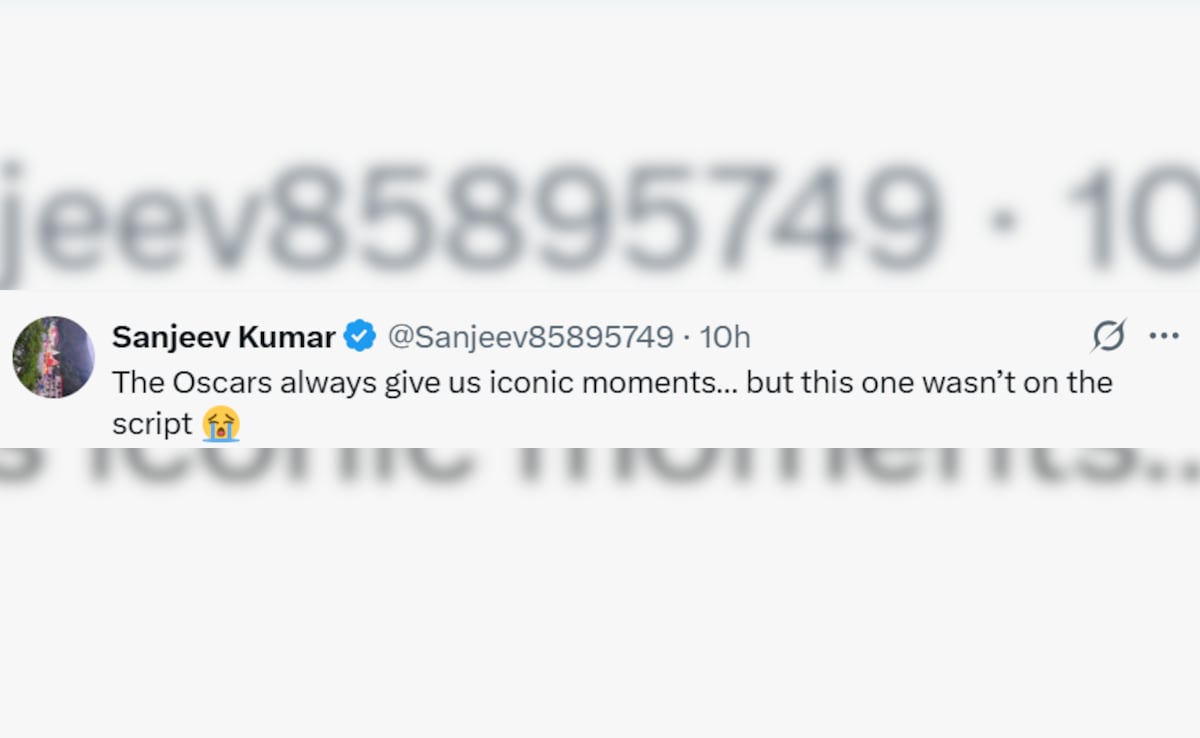This screenshot has width=1200, height=738.
Task: Click the phrase this one in the tweet
Action: pyautogui.click(x=862, y=382)
